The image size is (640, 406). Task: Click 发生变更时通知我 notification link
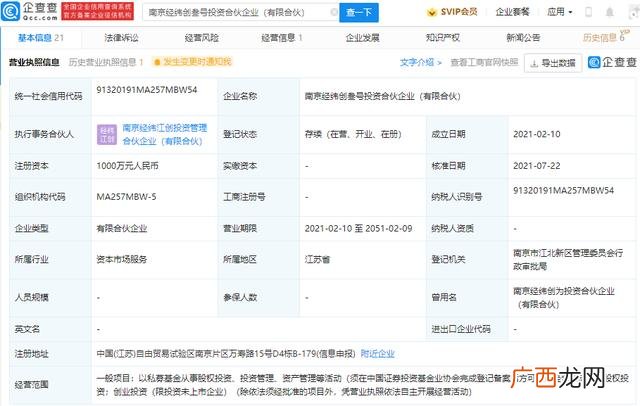coord(192,62)
